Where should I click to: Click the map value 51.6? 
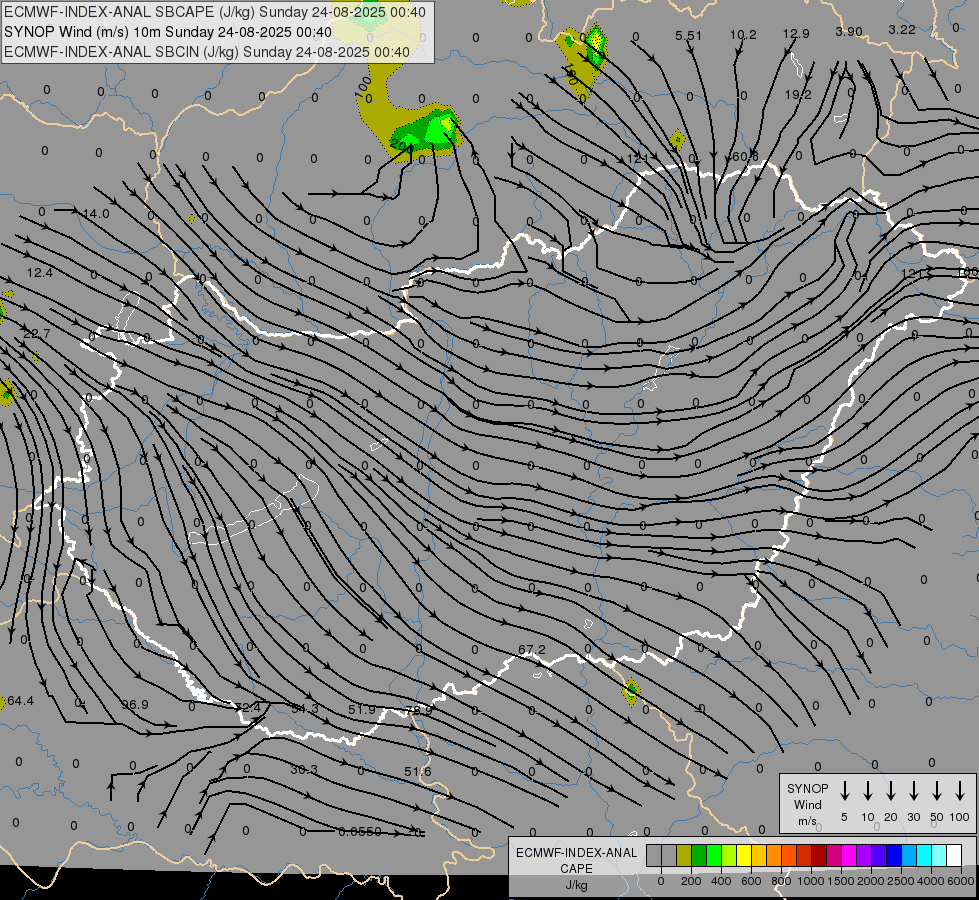click(x=418, y=772)
